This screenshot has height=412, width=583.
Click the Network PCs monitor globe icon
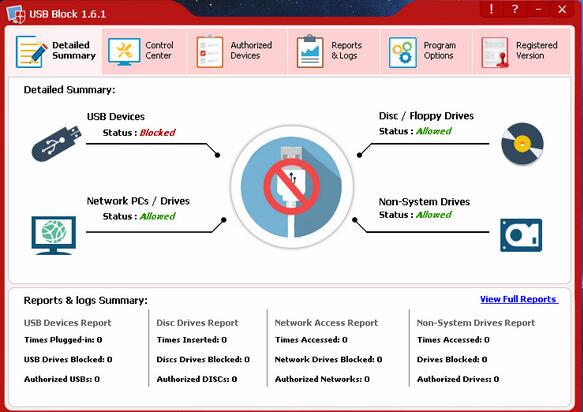54,235
